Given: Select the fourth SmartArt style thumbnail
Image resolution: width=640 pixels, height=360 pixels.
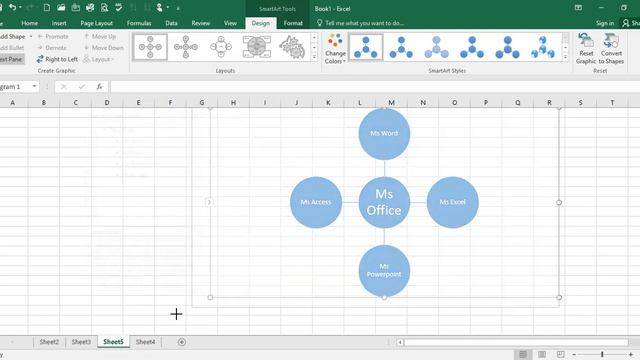Looking at the screenshot, I should [x=472, y=47].
